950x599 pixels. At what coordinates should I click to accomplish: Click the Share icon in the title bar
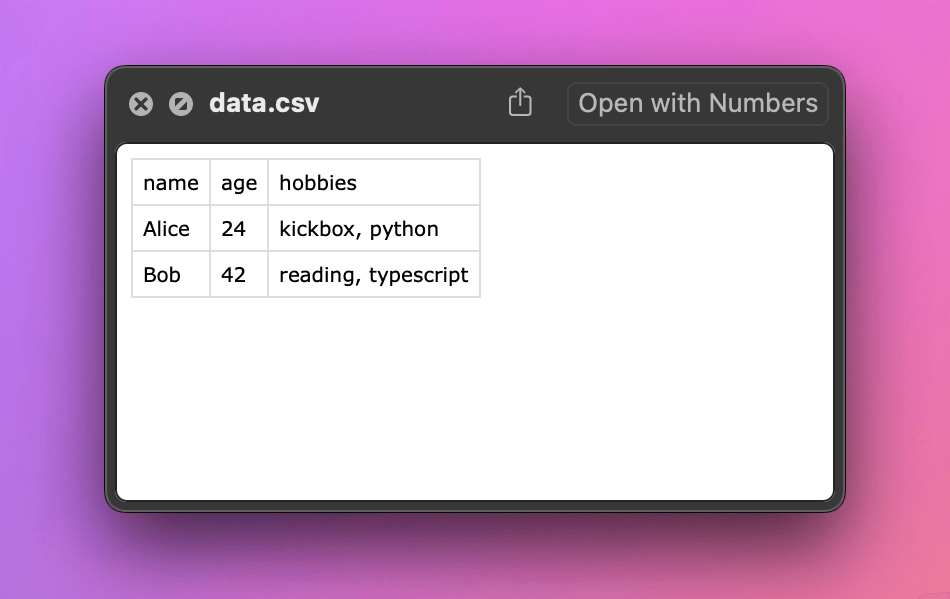(519, 102)
